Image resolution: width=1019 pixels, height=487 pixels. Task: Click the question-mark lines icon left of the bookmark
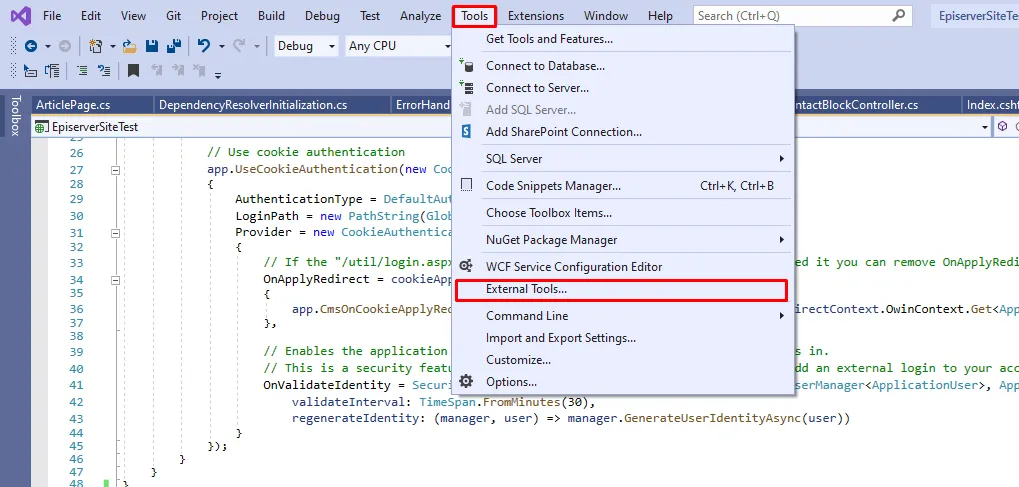(103, 70)
